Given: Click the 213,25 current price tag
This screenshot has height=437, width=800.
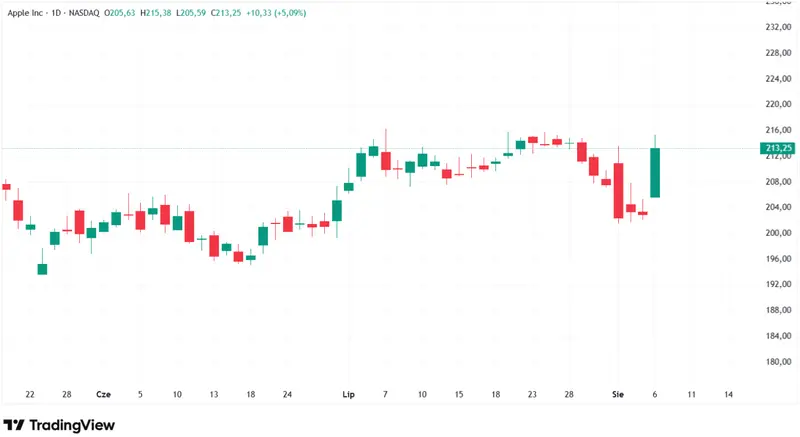Looking at the screenshot, I should (x=778, y=148).
